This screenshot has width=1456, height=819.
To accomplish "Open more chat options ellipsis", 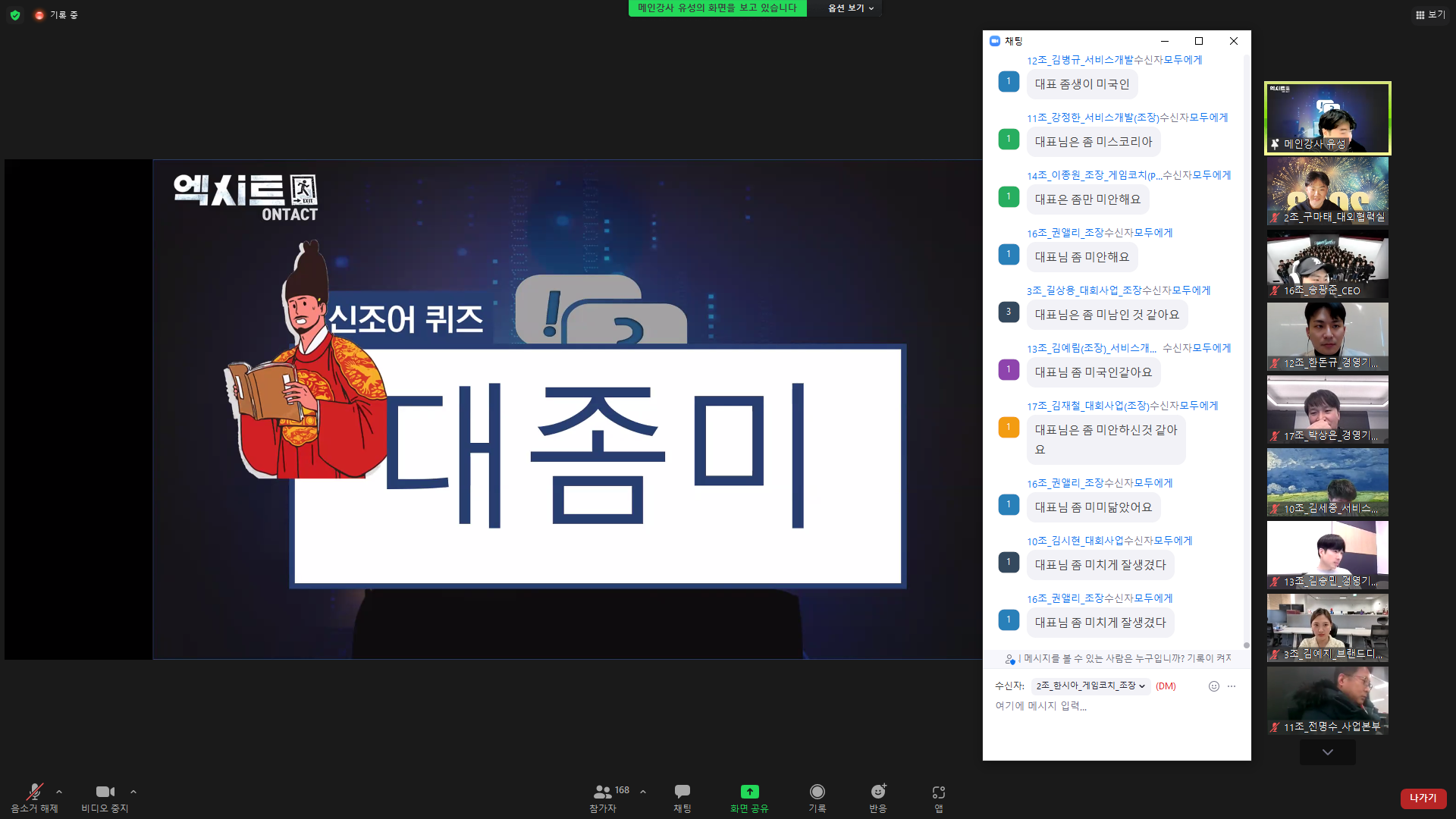I will point(1232,686).
